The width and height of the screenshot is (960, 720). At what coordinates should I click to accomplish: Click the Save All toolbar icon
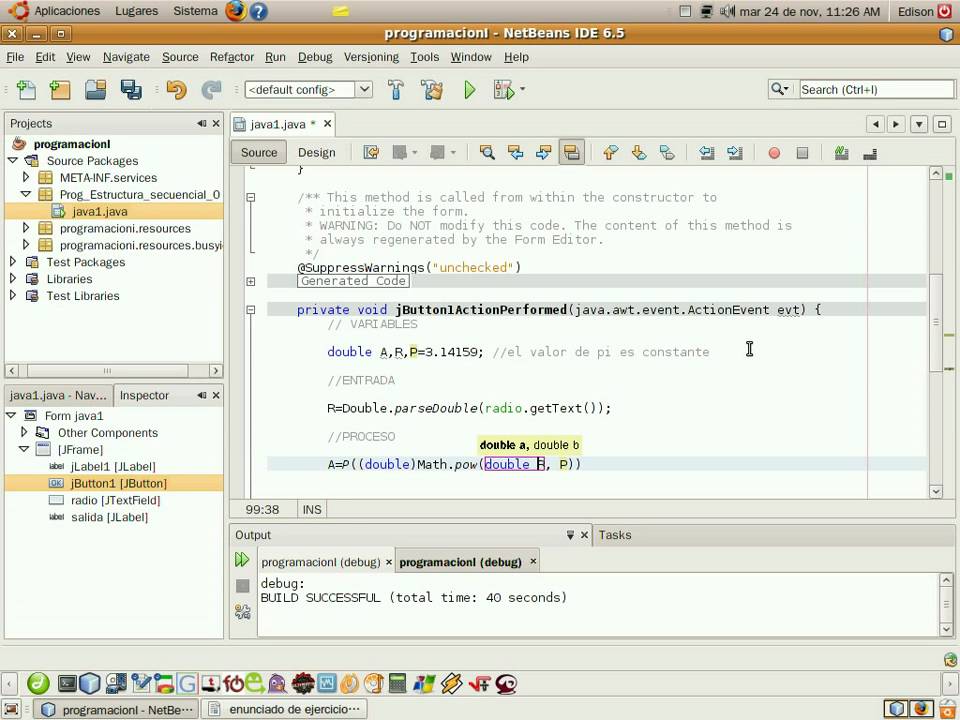click(131, 90)
